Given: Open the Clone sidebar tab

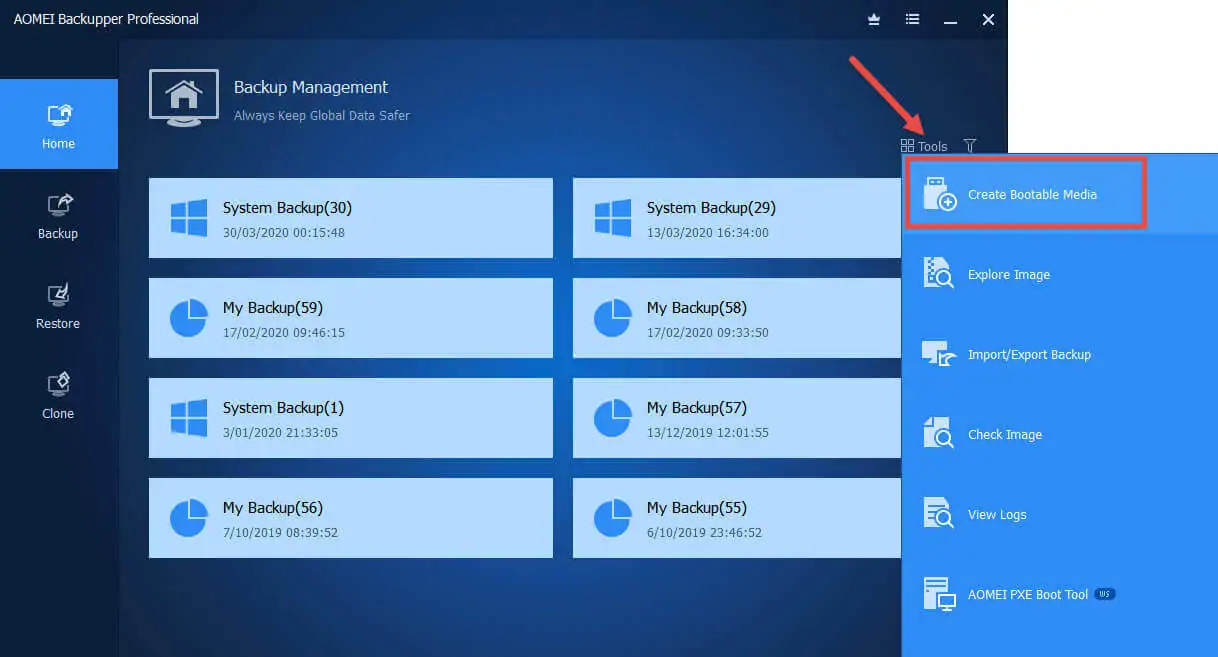Looking at the screenshot, I should [x=58, y=394].
